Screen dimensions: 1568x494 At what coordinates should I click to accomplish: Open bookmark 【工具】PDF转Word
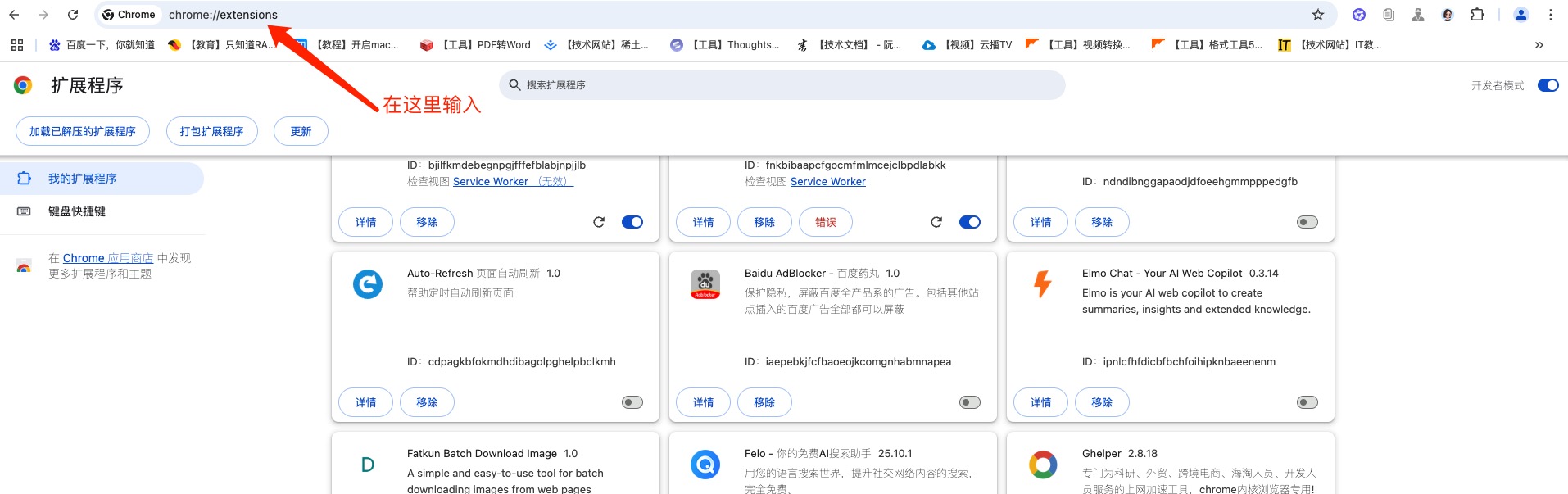(475, 45)
